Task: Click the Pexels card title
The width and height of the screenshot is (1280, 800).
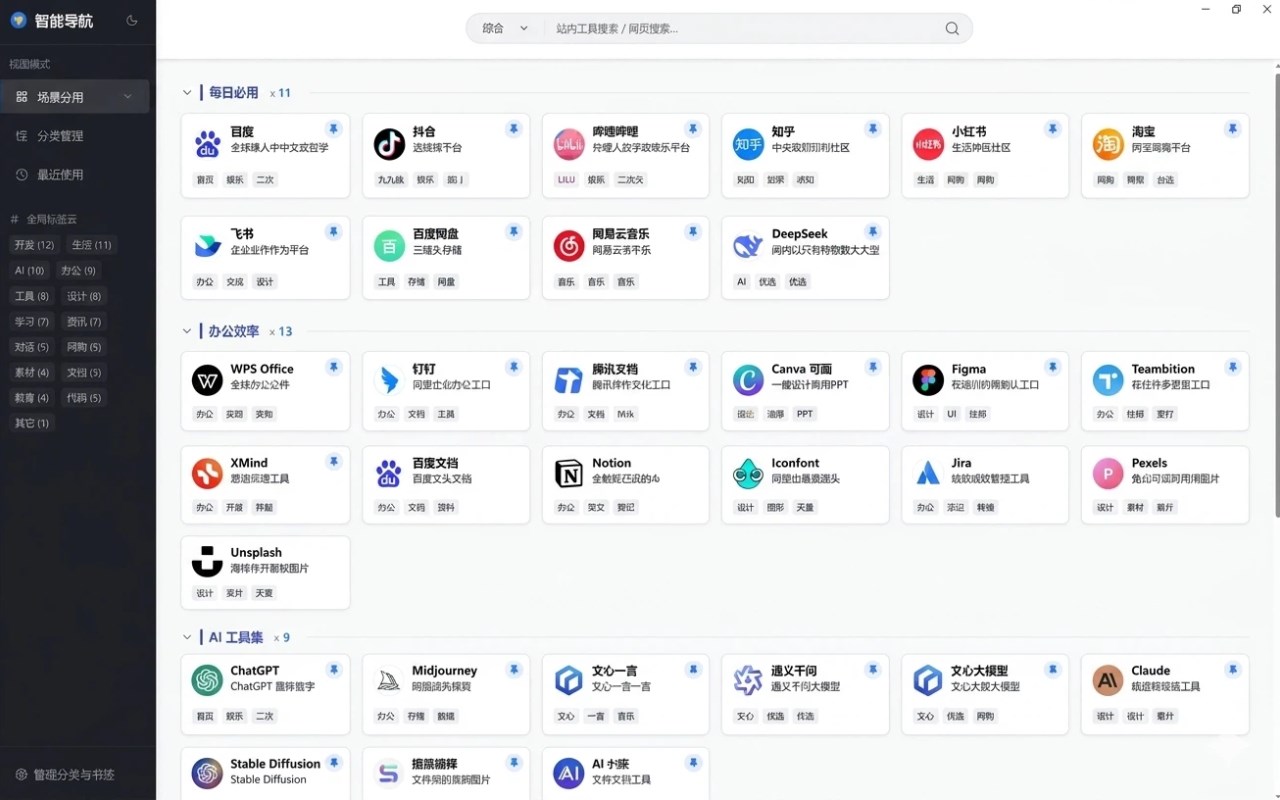Action: tap(1149, 463)
